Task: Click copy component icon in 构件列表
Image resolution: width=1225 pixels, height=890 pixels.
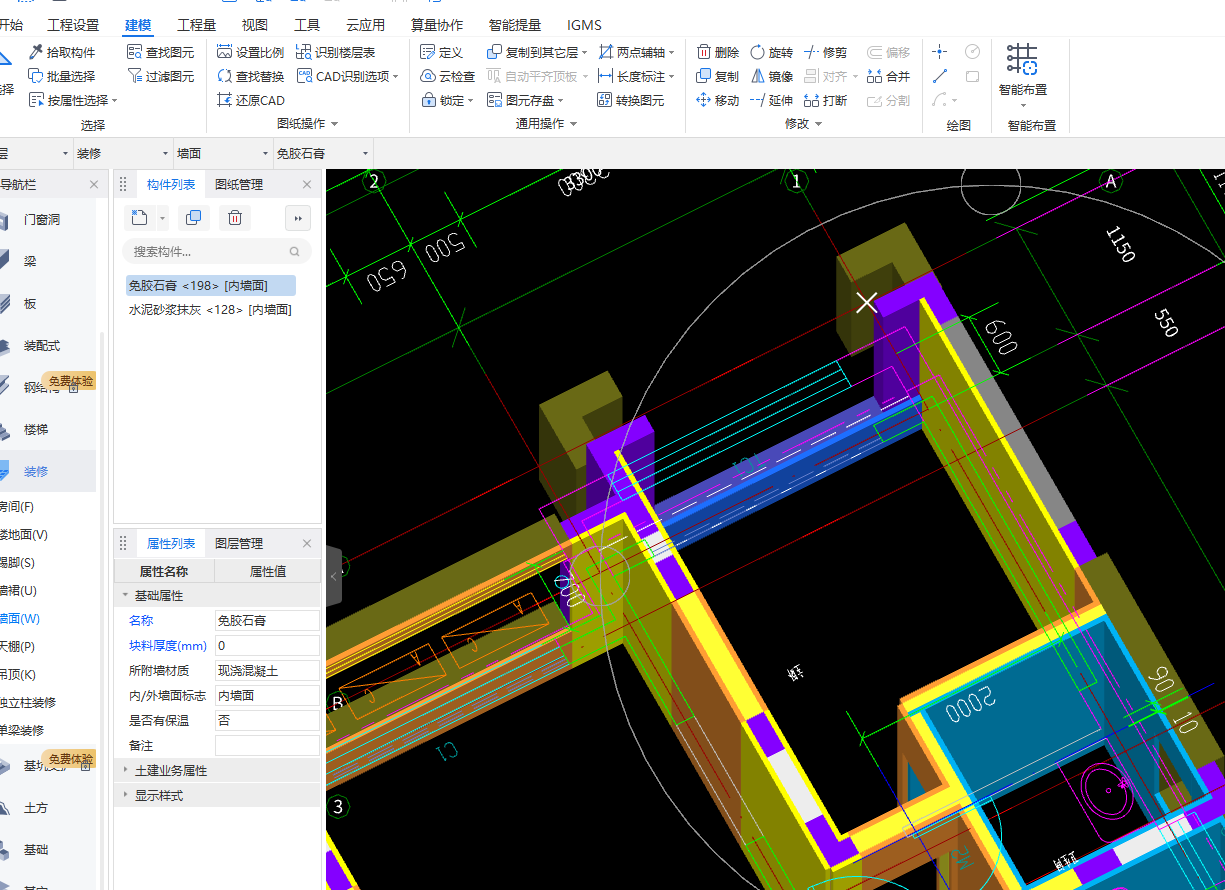Action: 194,218
